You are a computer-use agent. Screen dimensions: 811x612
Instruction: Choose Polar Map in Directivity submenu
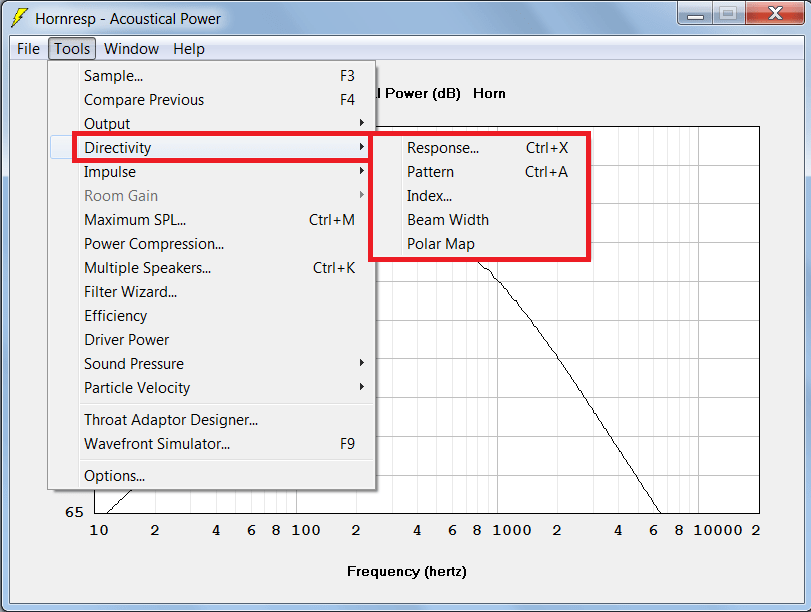tap(480, 243)
